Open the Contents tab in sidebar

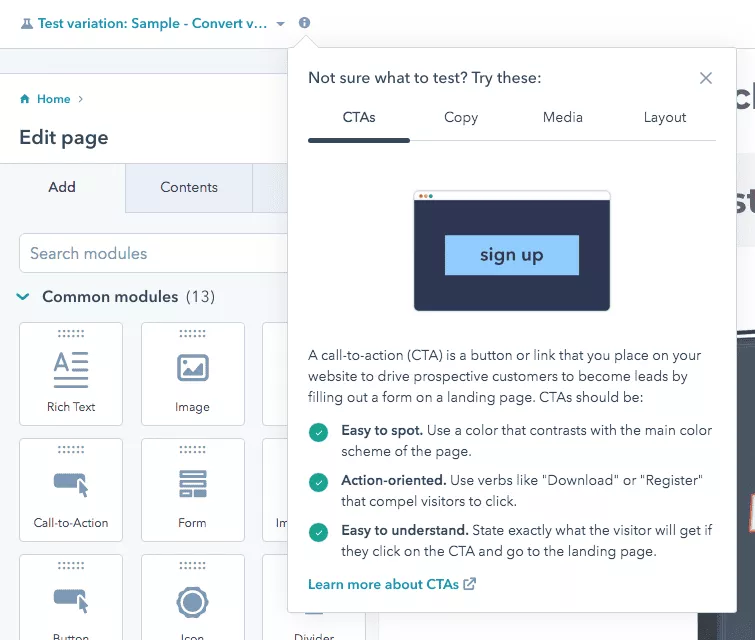189,187
